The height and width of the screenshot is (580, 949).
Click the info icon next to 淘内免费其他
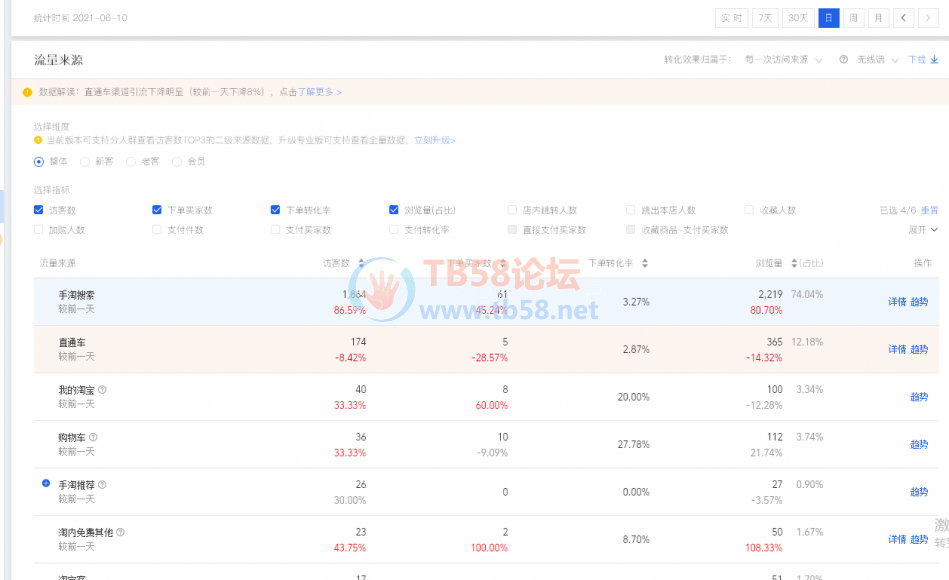(x=120, y=531)
